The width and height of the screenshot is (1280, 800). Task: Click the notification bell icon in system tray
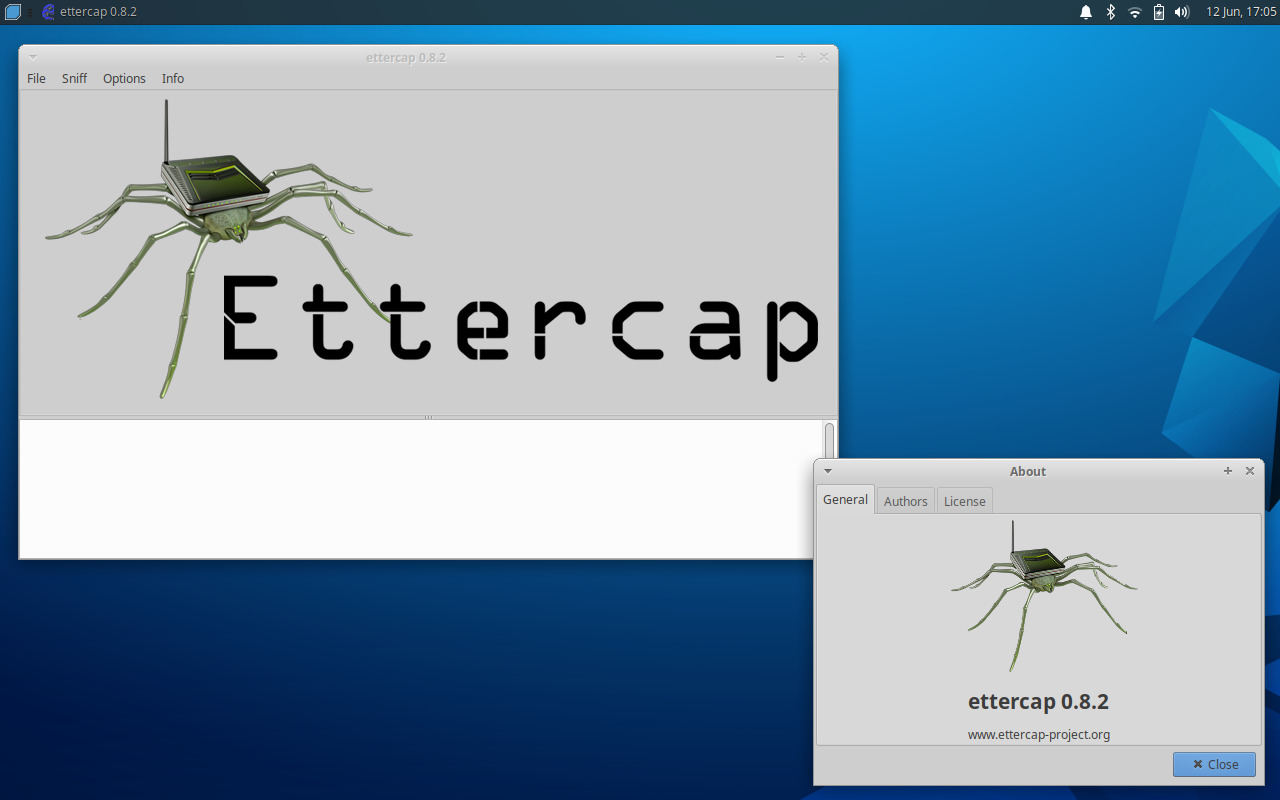pyautogui.click(x=1086, y=12)
